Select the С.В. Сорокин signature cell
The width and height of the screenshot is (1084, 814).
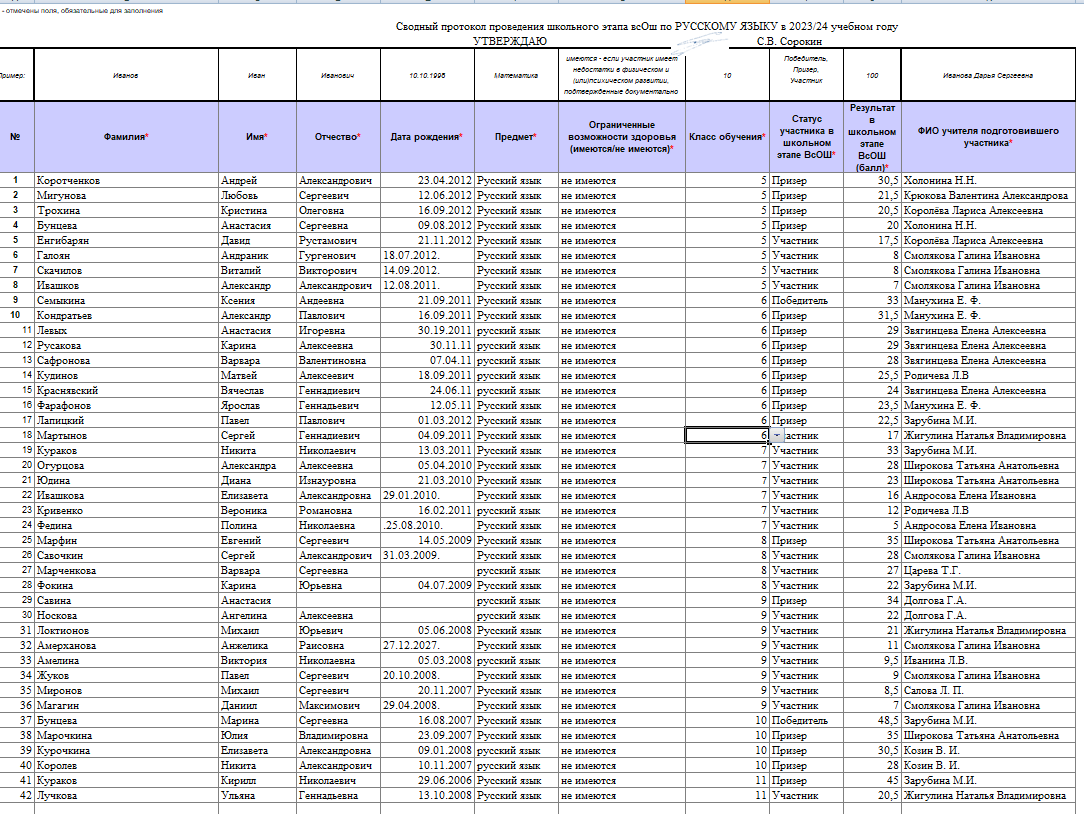tap(789, 41)
